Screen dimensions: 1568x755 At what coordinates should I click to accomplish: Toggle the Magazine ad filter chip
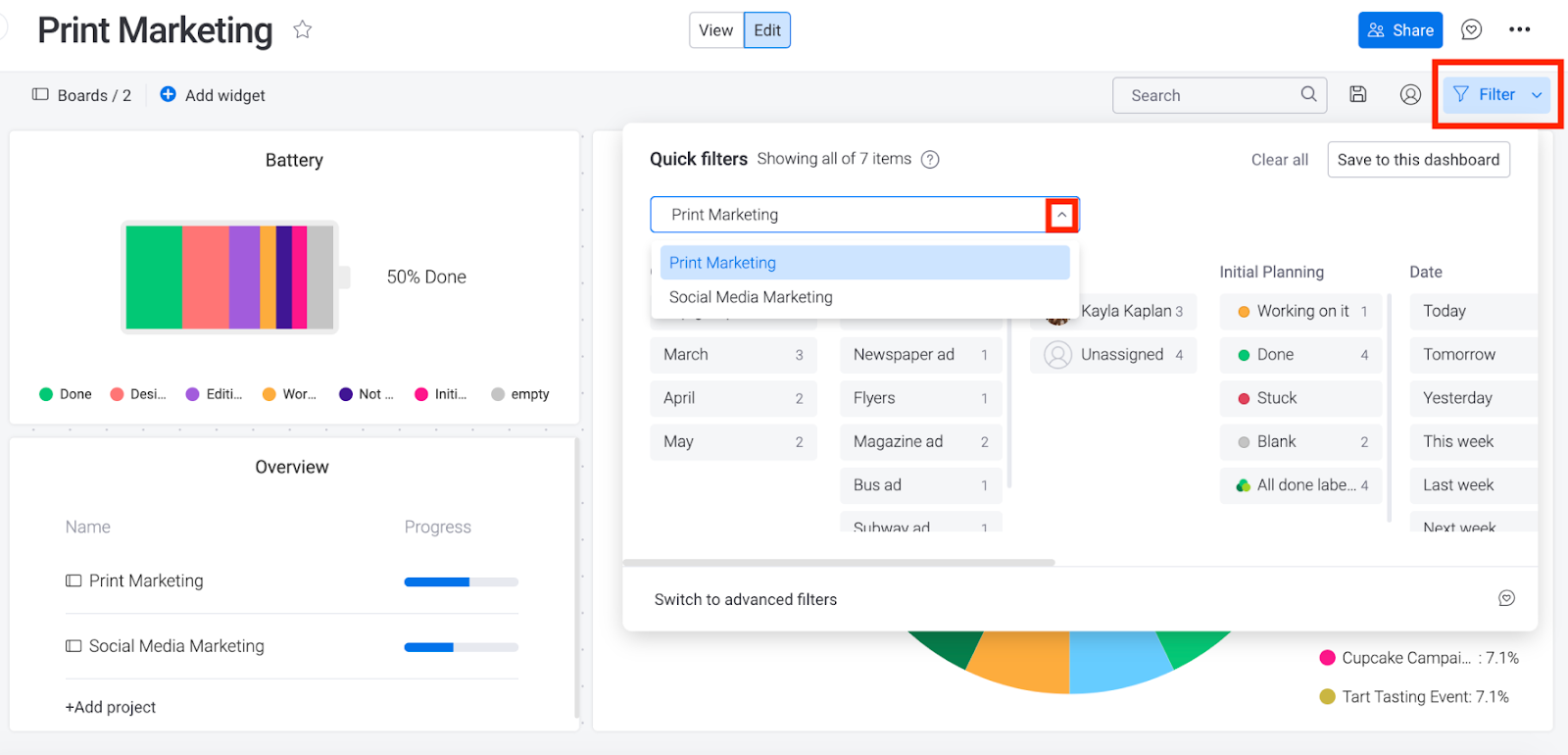coord(920,442)
